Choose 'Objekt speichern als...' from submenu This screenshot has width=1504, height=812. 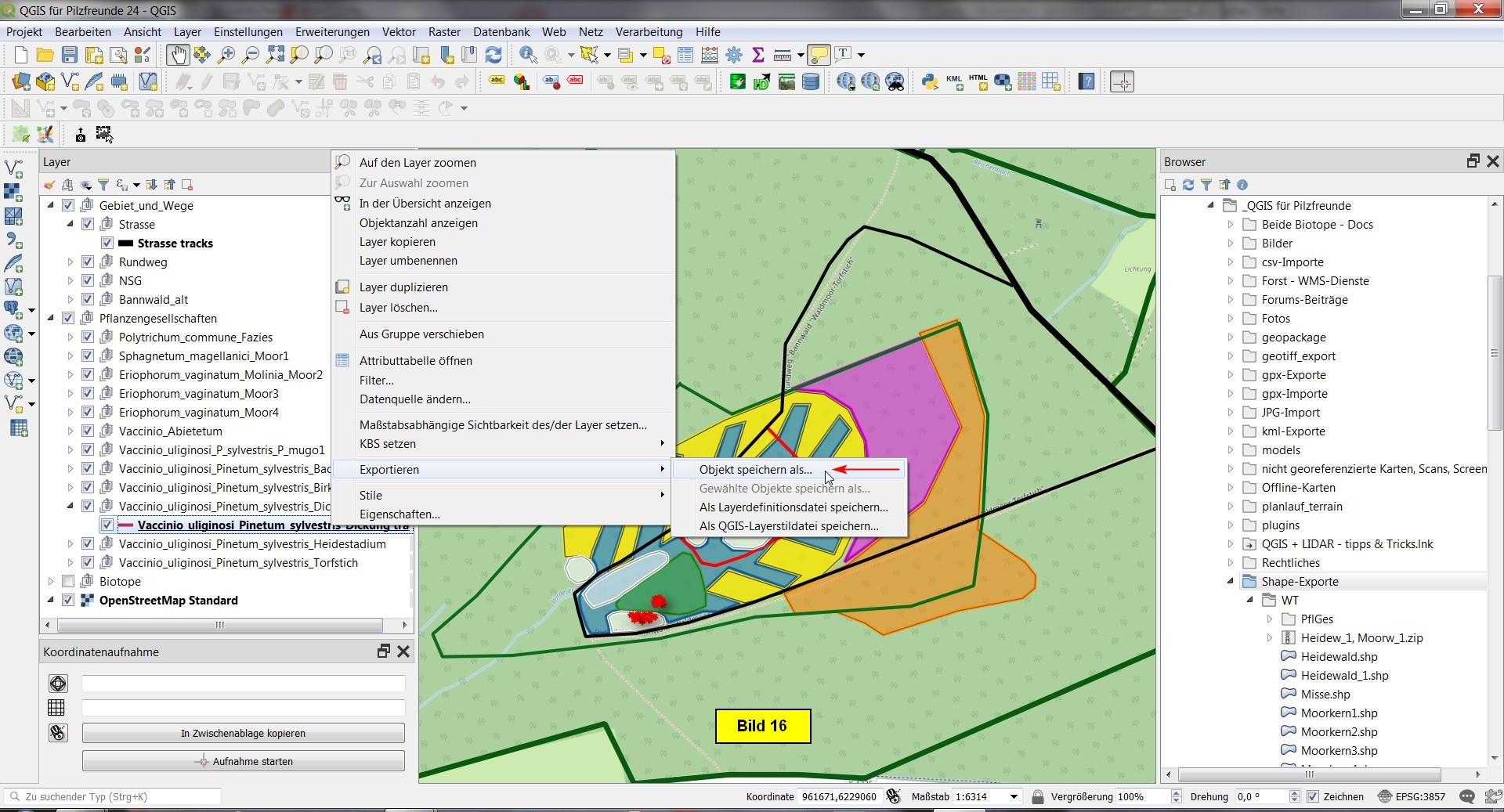(755, 470)
